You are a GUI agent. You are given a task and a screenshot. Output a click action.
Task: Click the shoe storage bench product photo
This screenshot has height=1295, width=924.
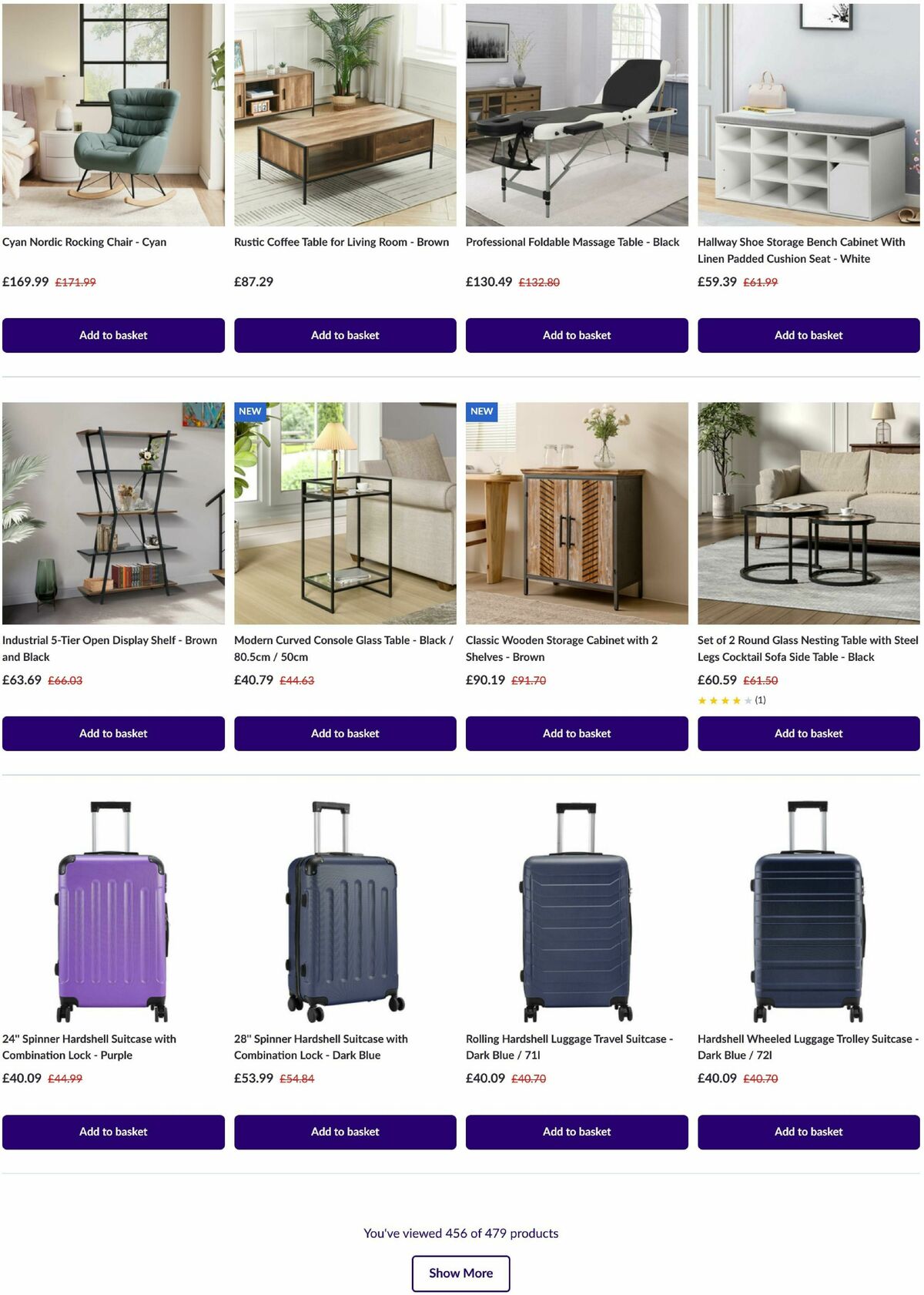click(808, 112)
